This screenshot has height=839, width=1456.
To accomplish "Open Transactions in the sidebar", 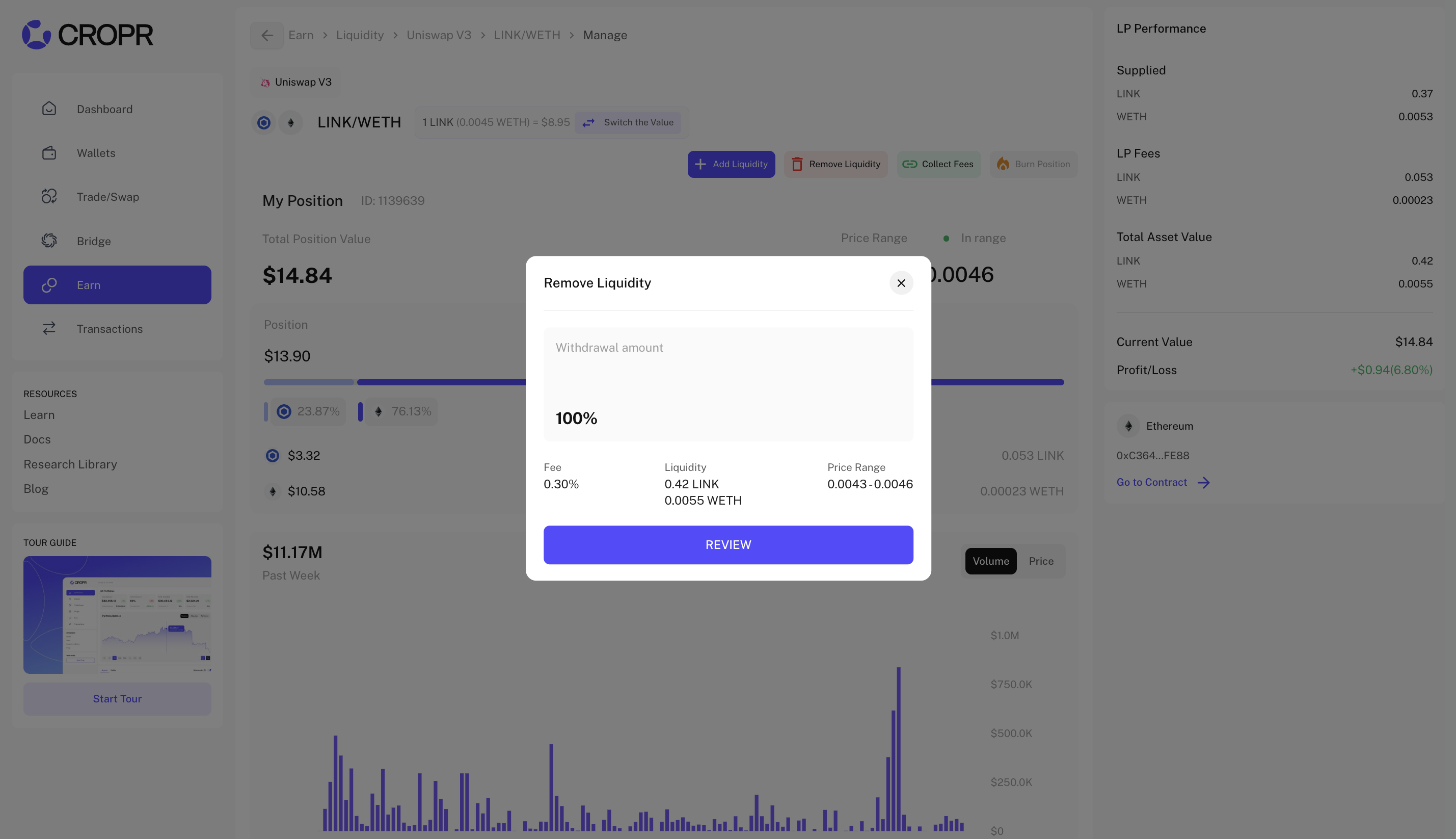I will pos(117,328).
